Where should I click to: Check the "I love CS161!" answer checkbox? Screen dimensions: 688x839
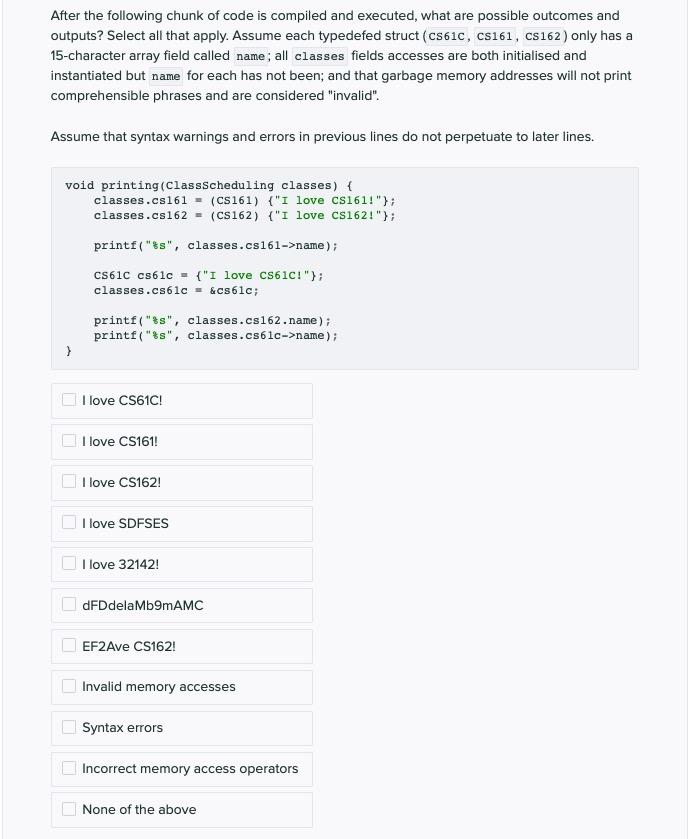coord(69,440)
